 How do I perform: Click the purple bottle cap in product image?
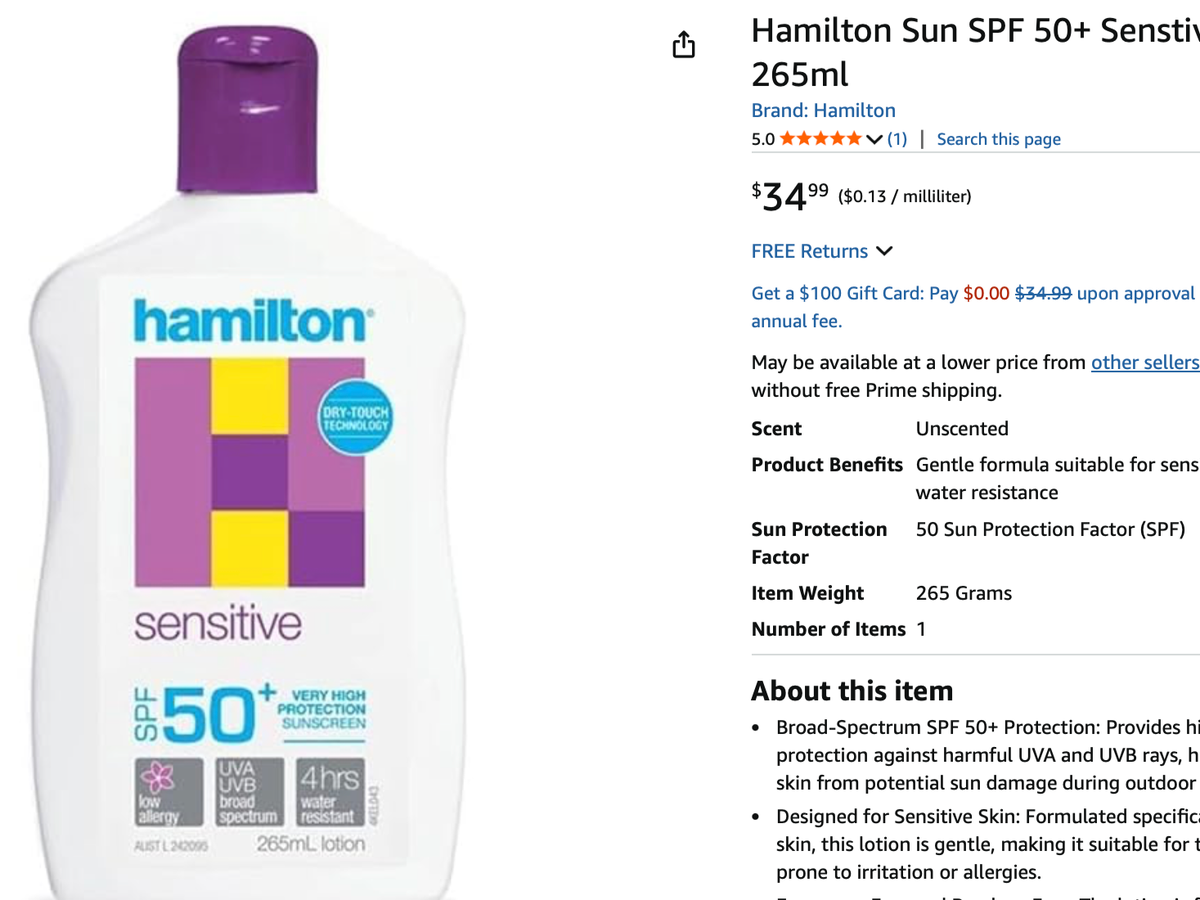click(248, 110)
